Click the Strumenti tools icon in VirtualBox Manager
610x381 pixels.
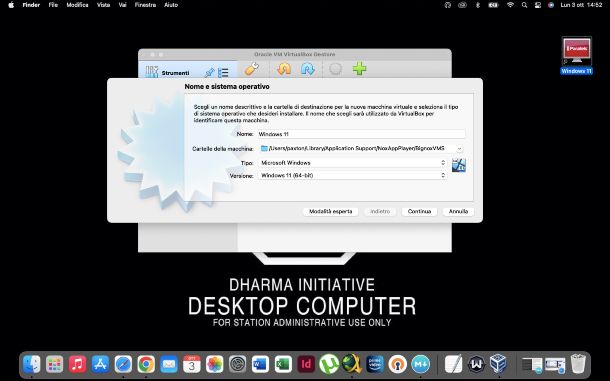[152, 72]
